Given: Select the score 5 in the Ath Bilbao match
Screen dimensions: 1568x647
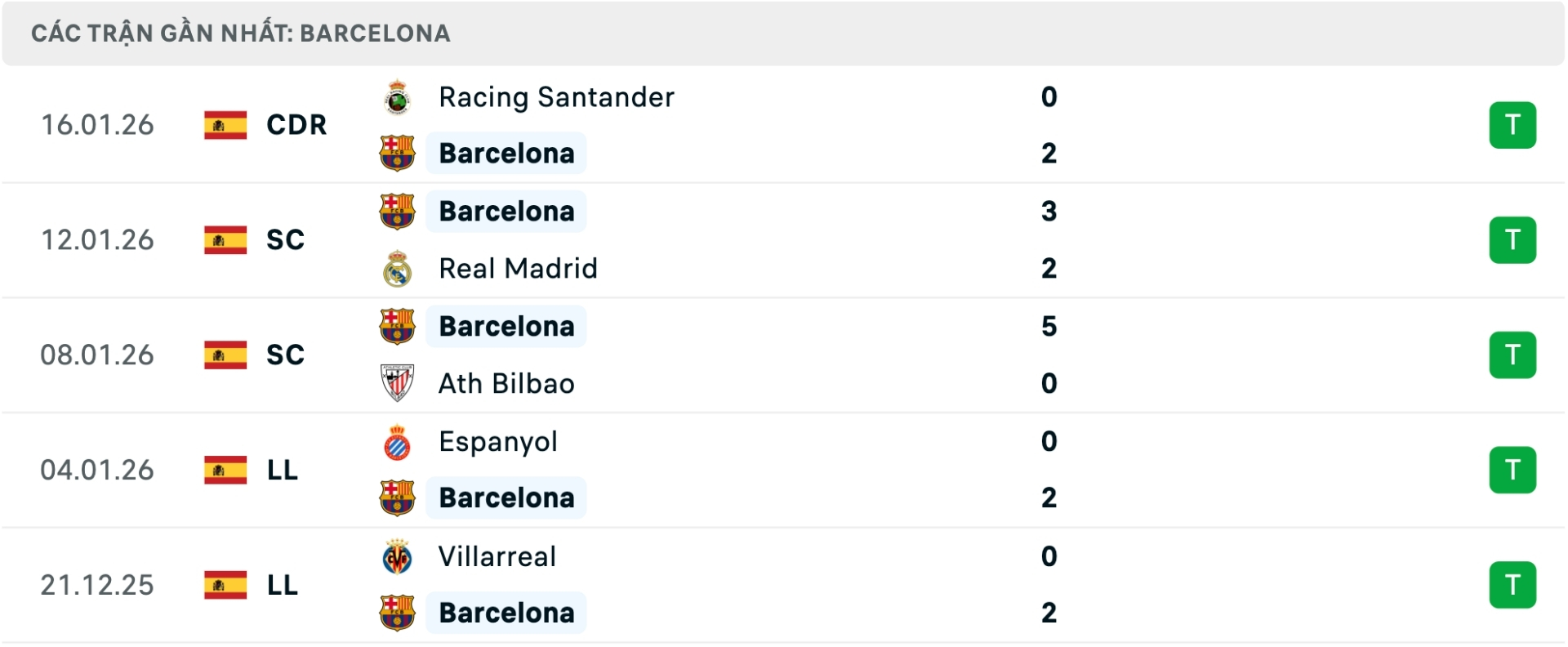Looking at the screenshot, I should coord(1049,326).
